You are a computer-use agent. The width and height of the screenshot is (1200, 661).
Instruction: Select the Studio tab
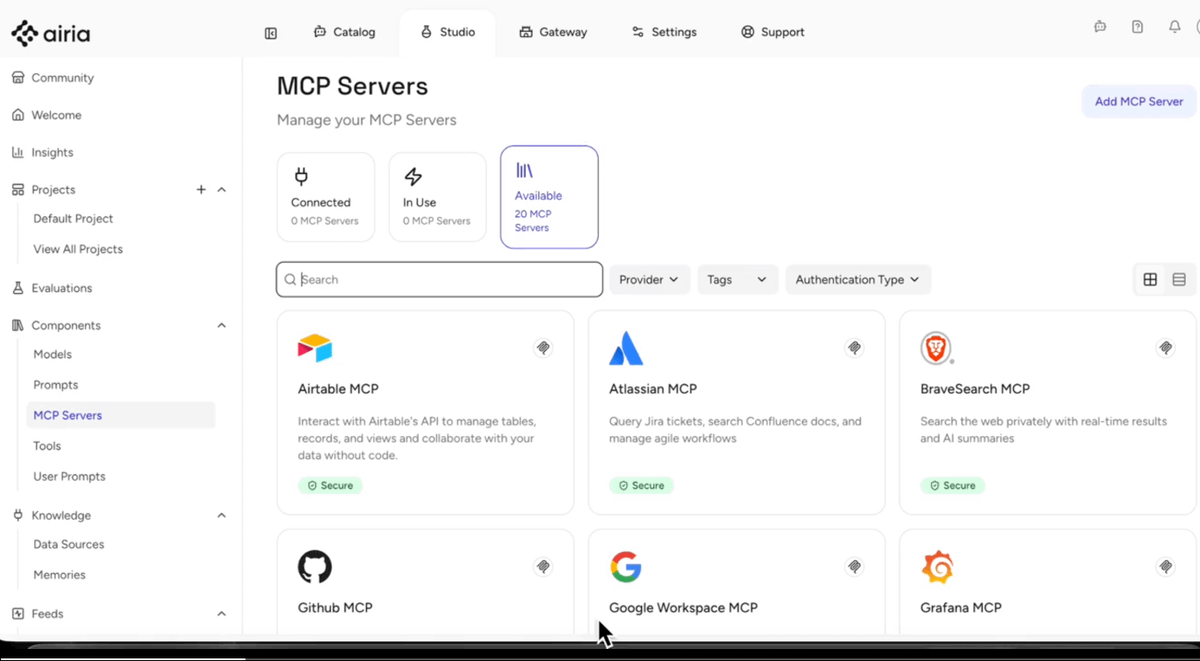447,32
